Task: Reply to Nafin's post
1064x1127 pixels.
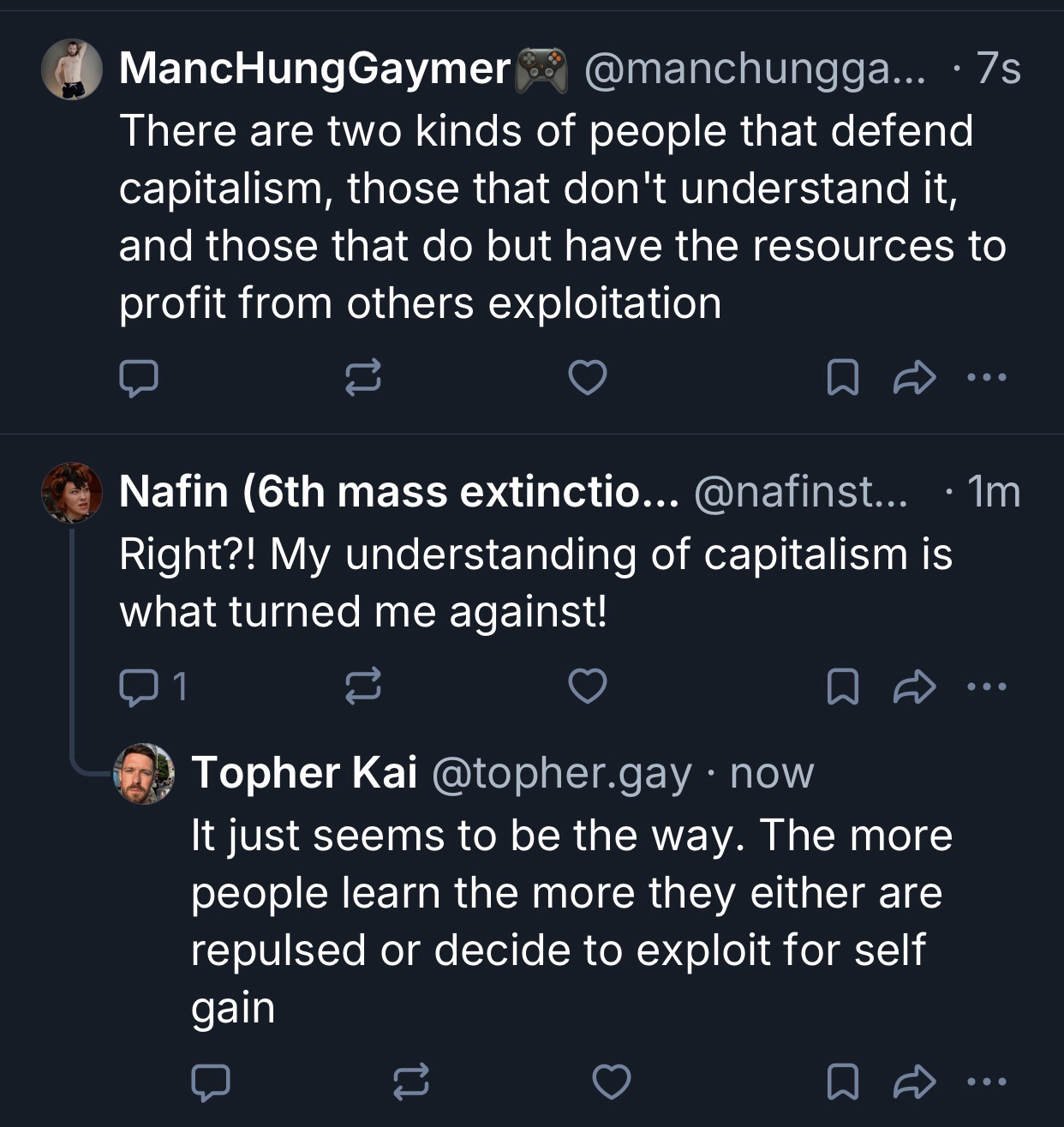Action: point(138,687)
